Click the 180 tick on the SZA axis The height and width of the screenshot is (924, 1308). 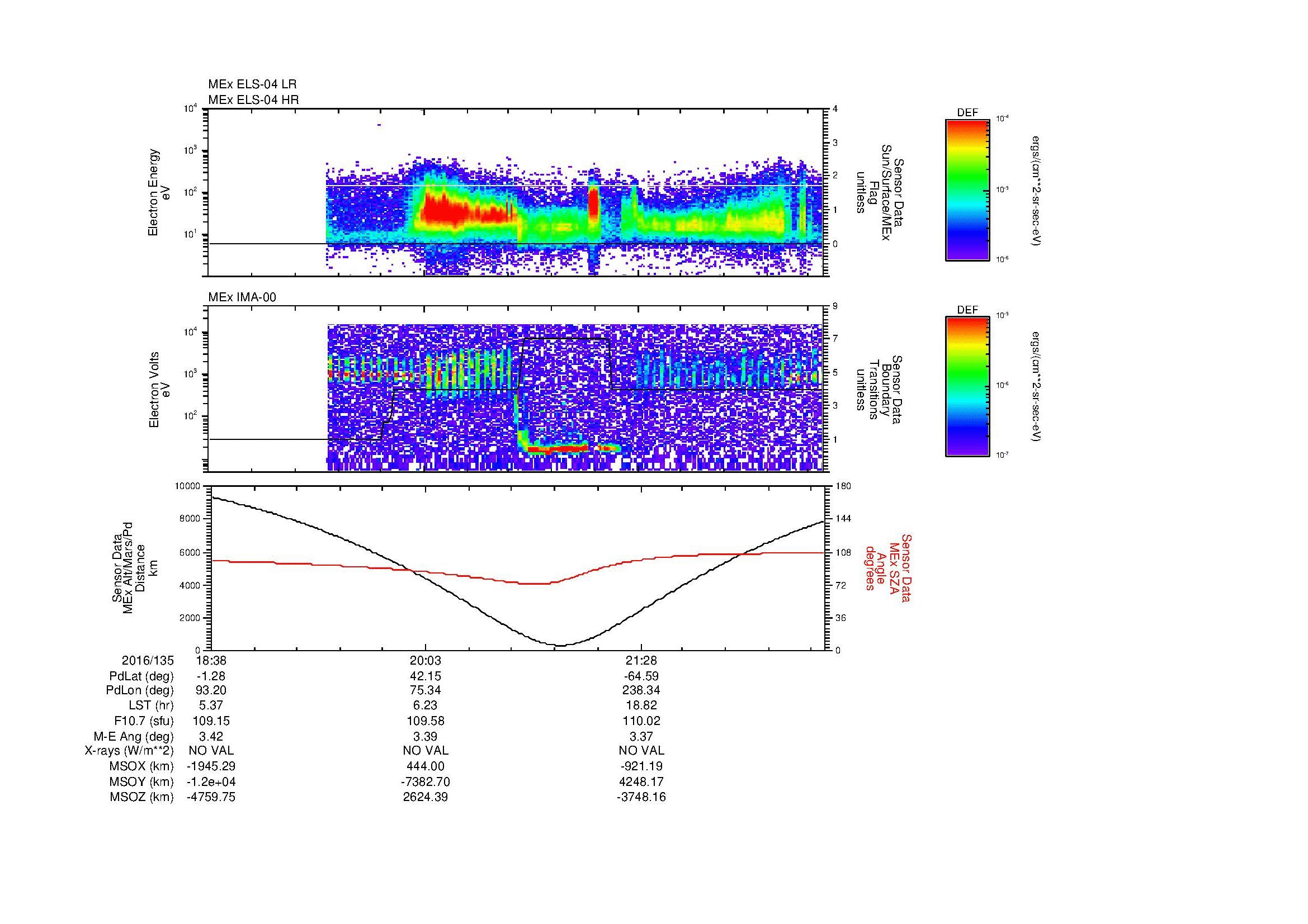[842, 486]
